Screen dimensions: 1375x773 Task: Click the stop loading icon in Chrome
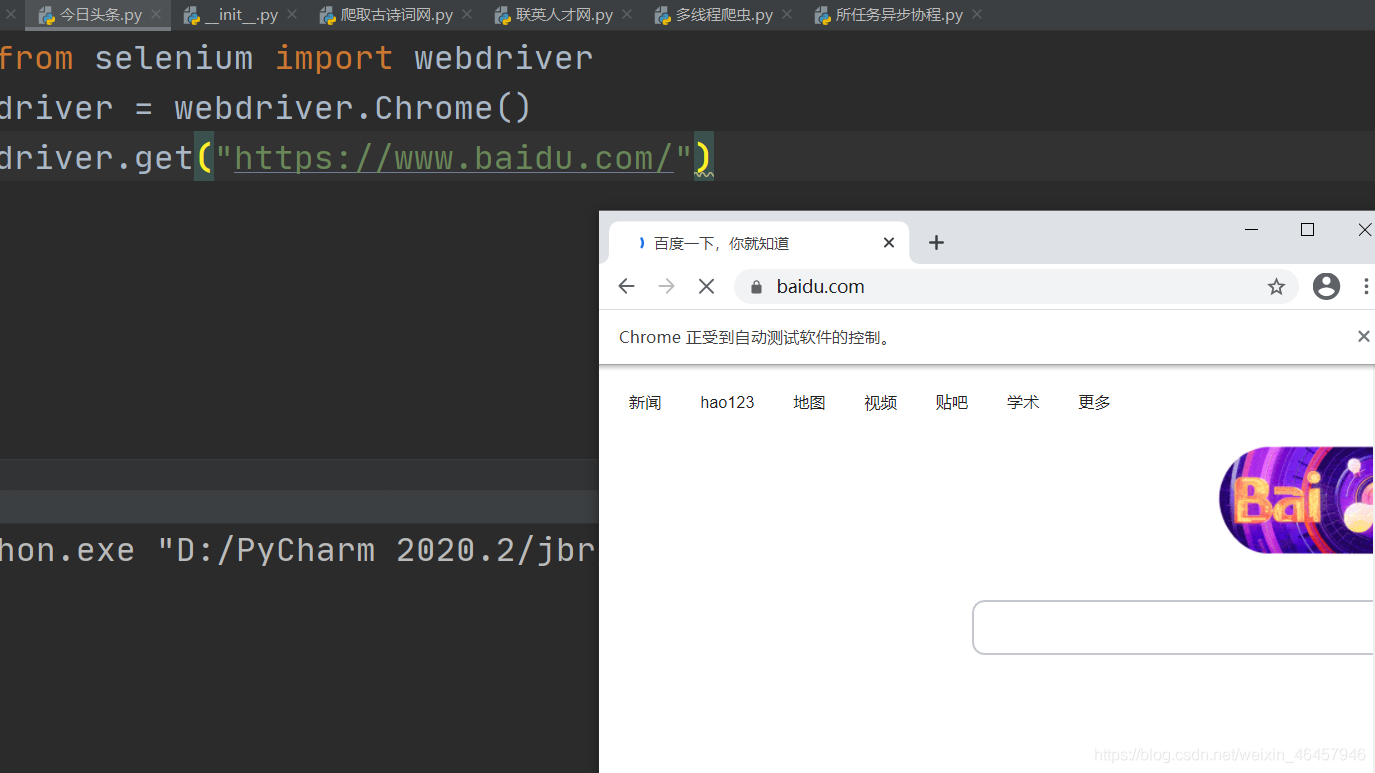[x=706, y=286]
